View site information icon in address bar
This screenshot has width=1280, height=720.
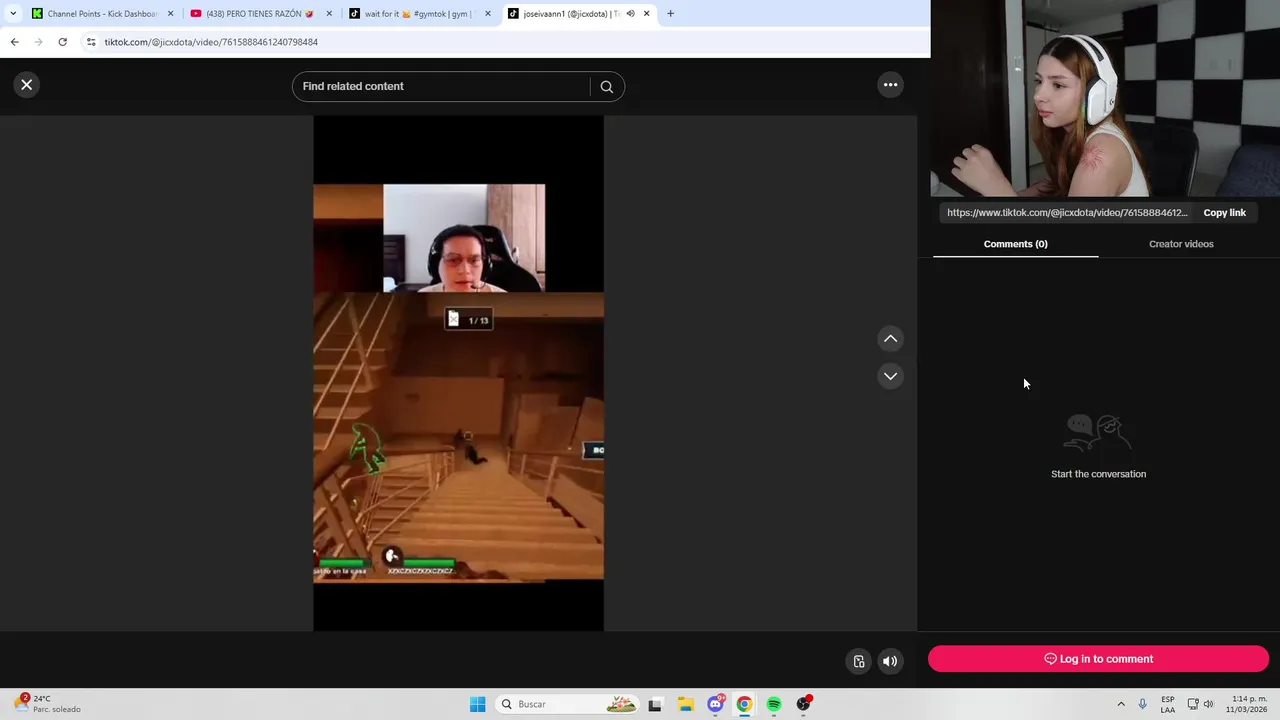(x=91, y=42)
